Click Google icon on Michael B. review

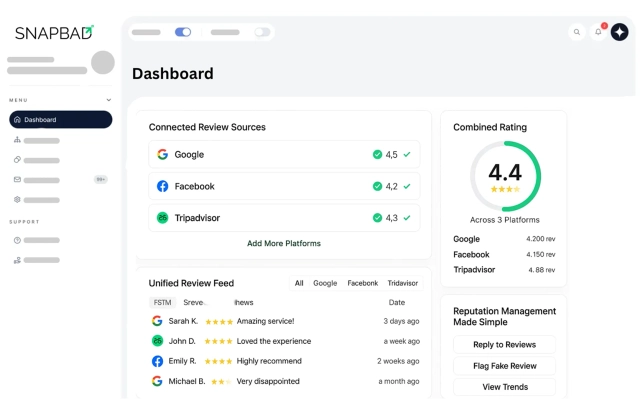(x=157, y=381)
